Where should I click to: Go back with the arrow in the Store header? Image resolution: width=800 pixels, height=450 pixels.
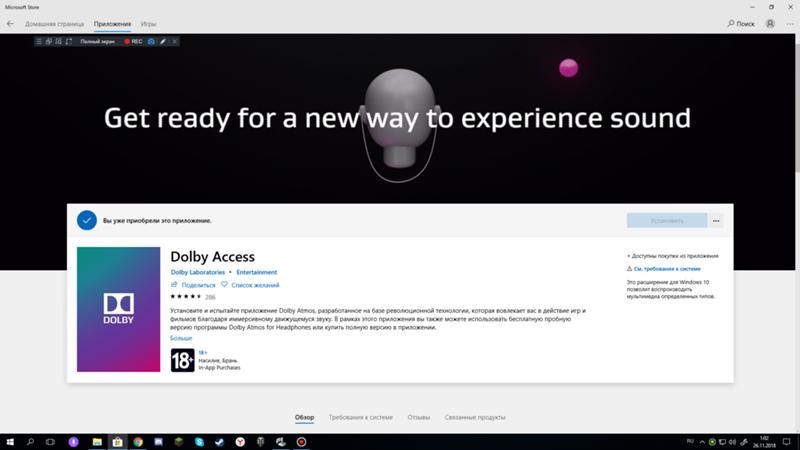tap(10, 23)
